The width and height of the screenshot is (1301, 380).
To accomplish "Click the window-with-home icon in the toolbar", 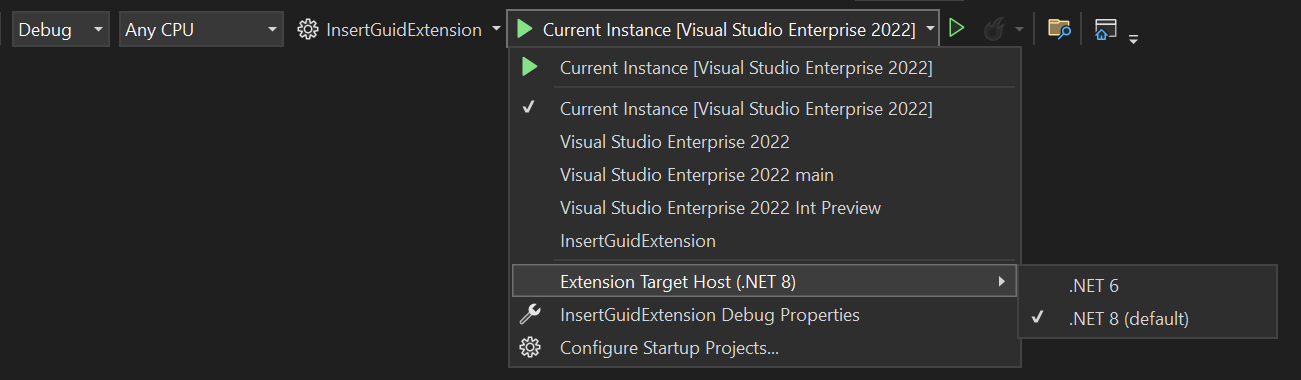I will point(1105,29).
